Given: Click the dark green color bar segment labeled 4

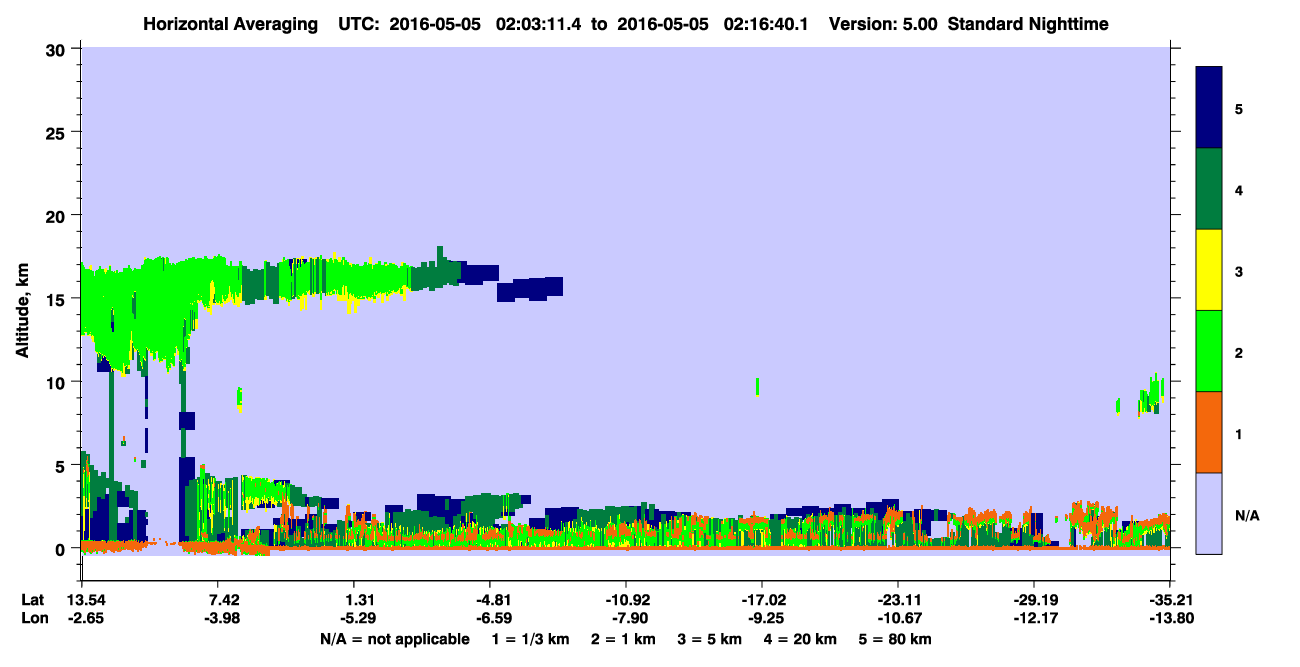Looking at the screenshot, I should point(1209,189).
